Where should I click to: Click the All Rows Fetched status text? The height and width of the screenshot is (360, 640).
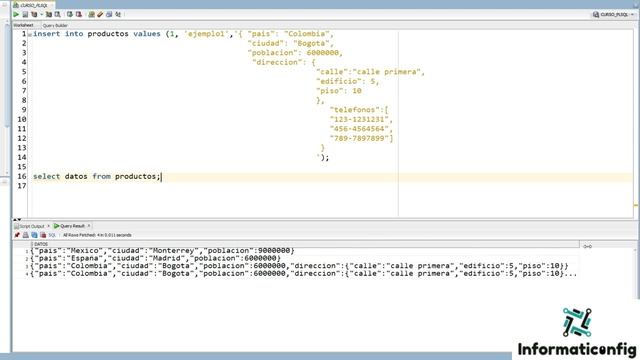(97, 235)
